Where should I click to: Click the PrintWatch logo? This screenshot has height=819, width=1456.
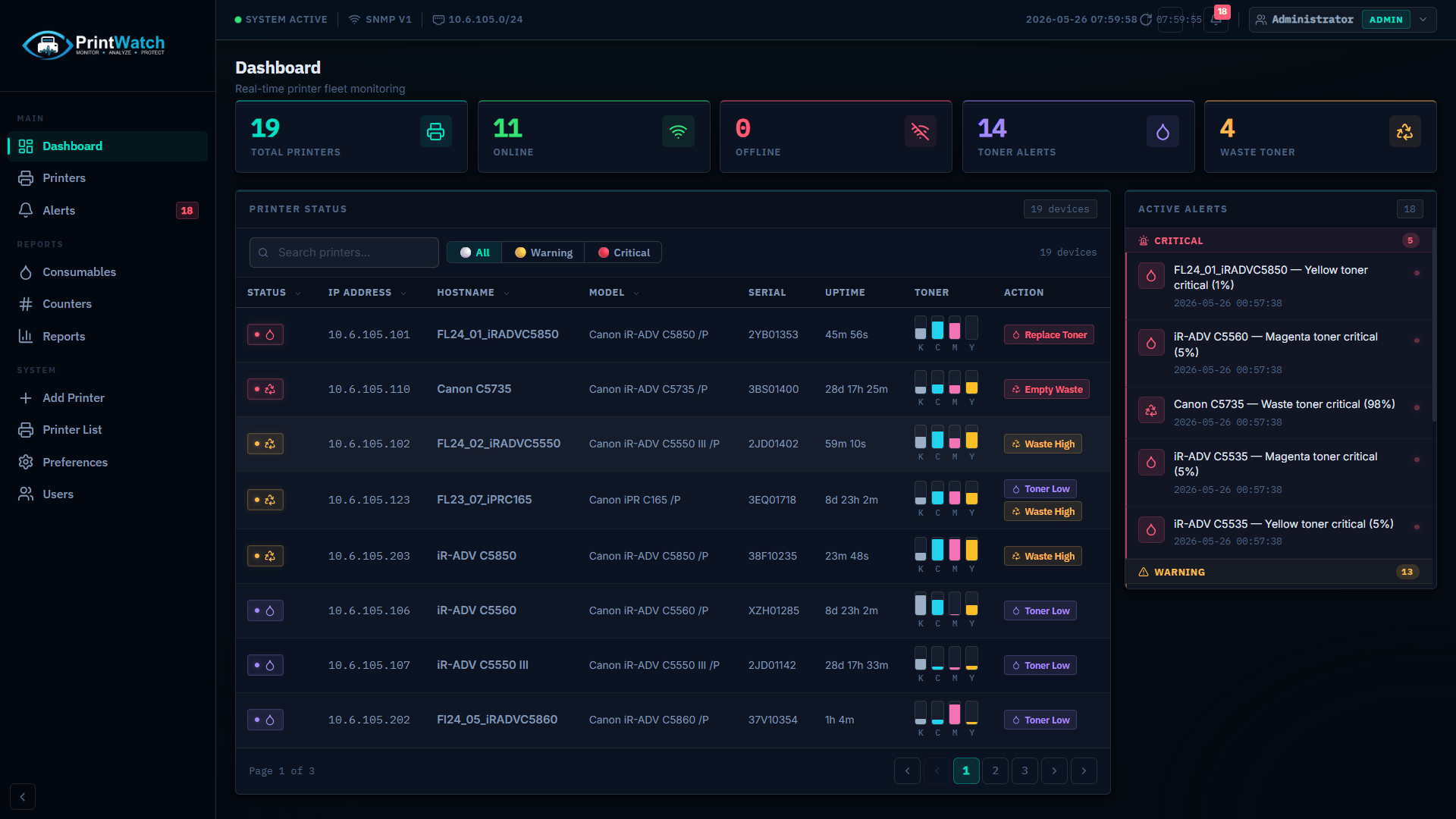pyautogui.click(x=94, y=45)
